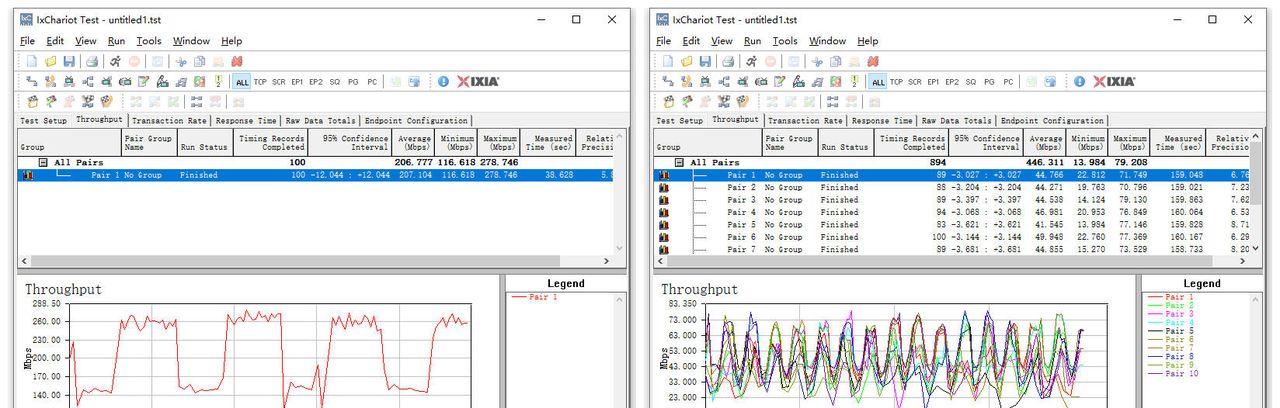Viewport: 1280px width, 408px height.
Task: Switch to Response Time tab in left window
Action: tap(247, 121)
